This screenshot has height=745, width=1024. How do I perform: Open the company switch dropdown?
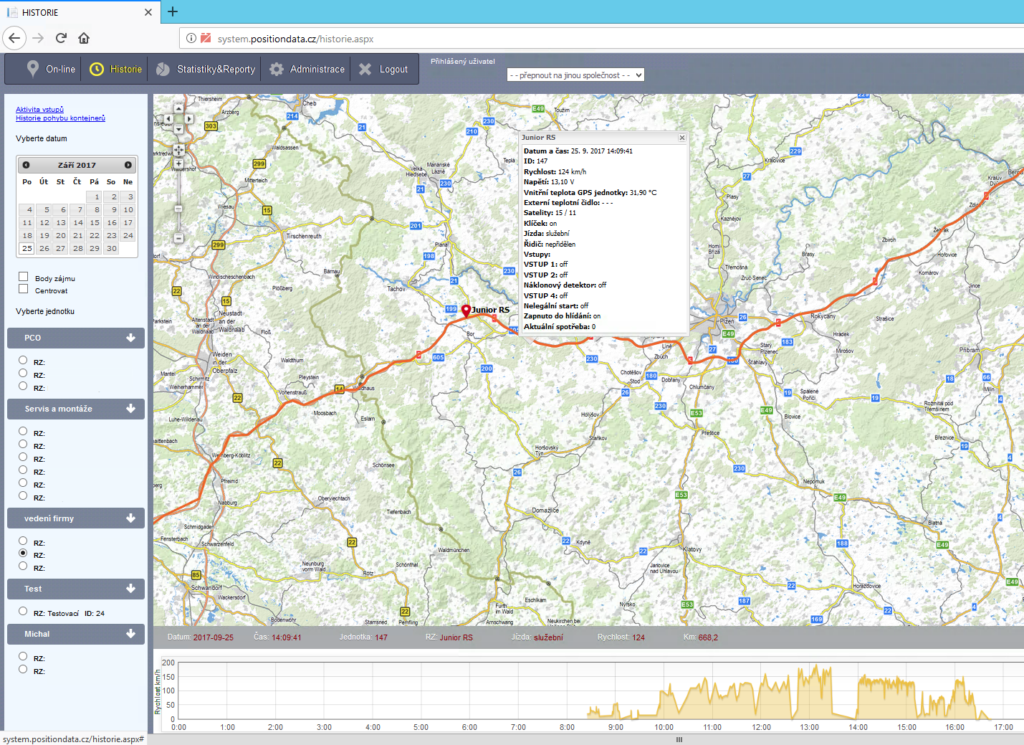coord(575,75)
